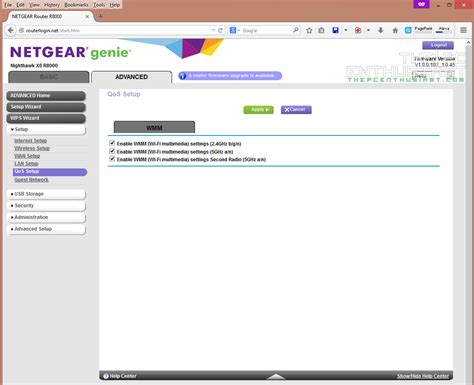Viewport: 474px width, 385px height.
Task: Open ADVANCED Home in sidebar
Action: 46,96
